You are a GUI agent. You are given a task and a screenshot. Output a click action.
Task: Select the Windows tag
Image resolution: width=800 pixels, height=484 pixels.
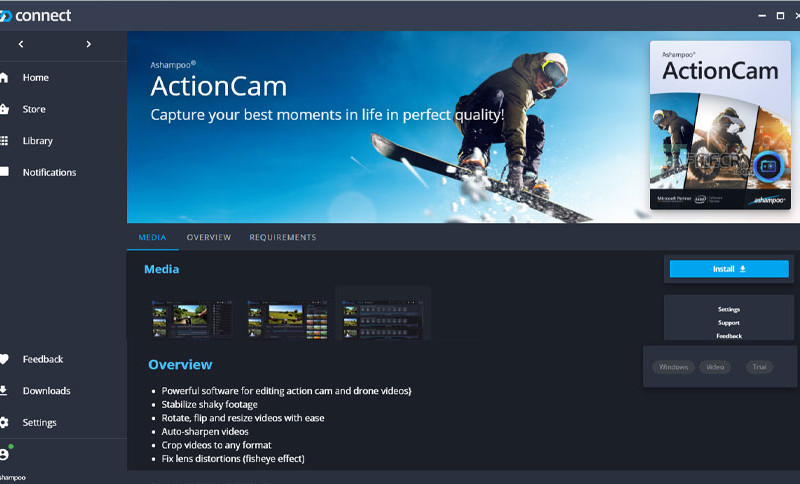point(673,367)
